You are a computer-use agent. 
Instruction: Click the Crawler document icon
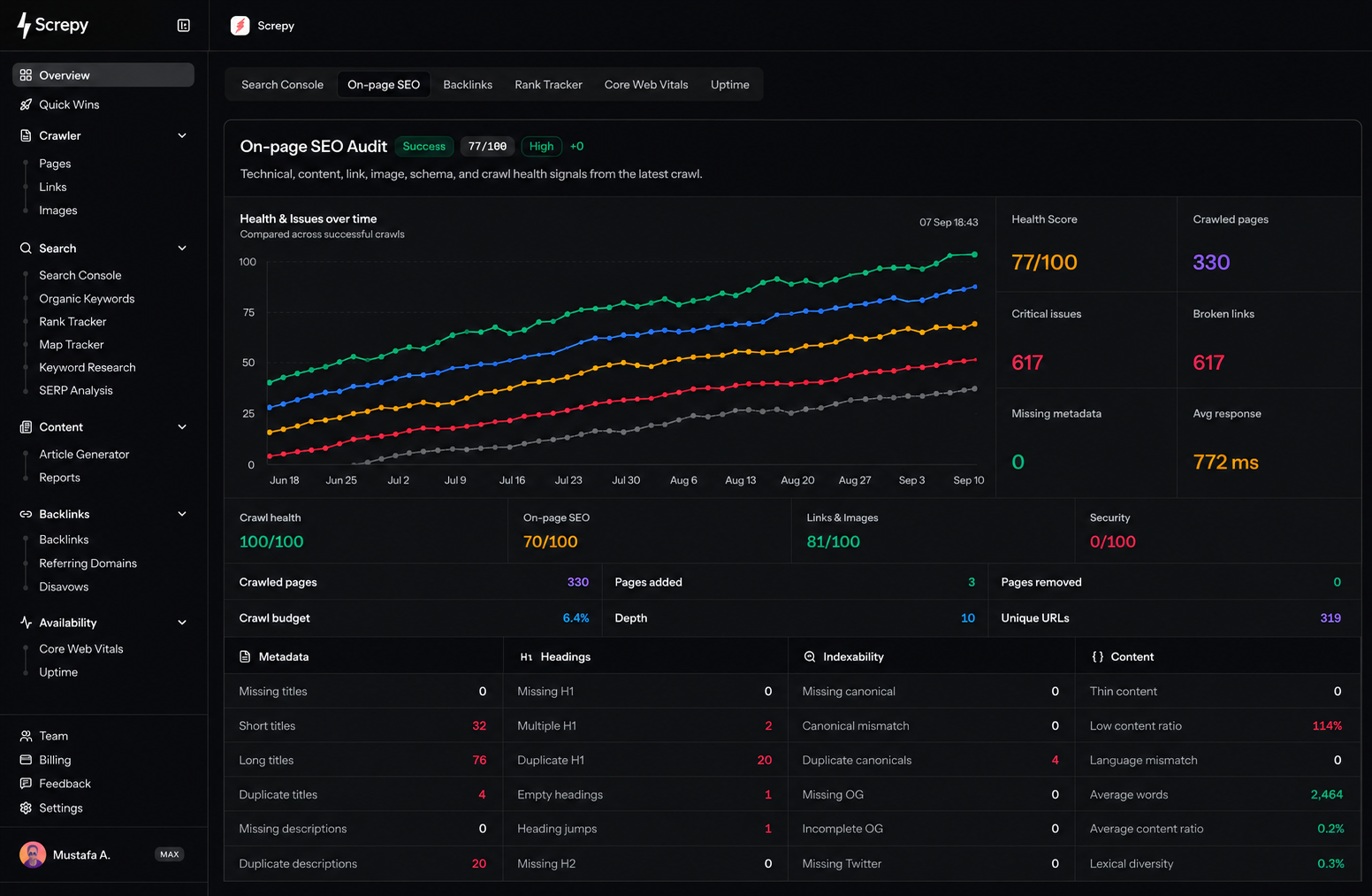coord(26,135)
